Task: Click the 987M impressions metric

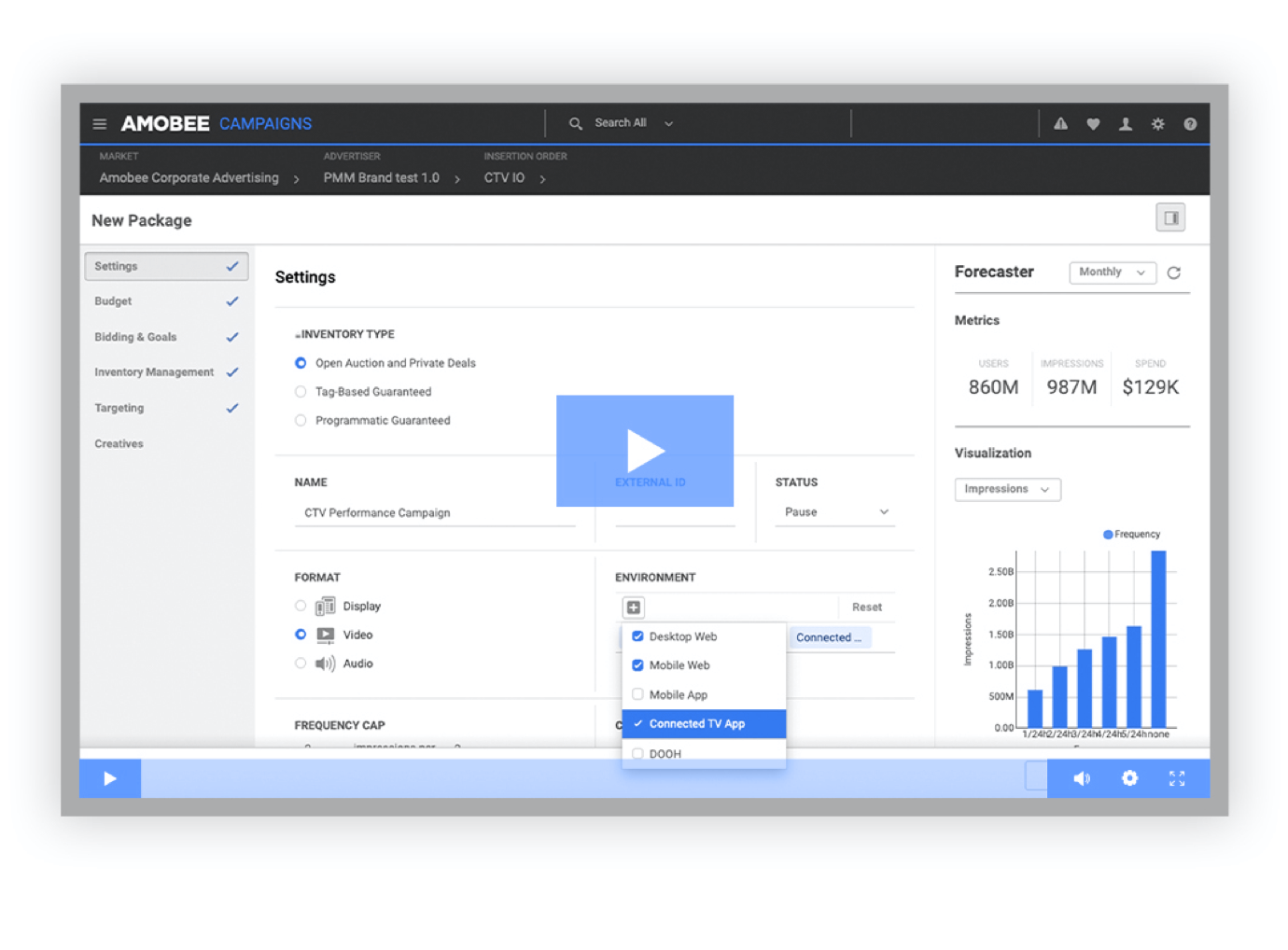Action: pos(1071,387)
